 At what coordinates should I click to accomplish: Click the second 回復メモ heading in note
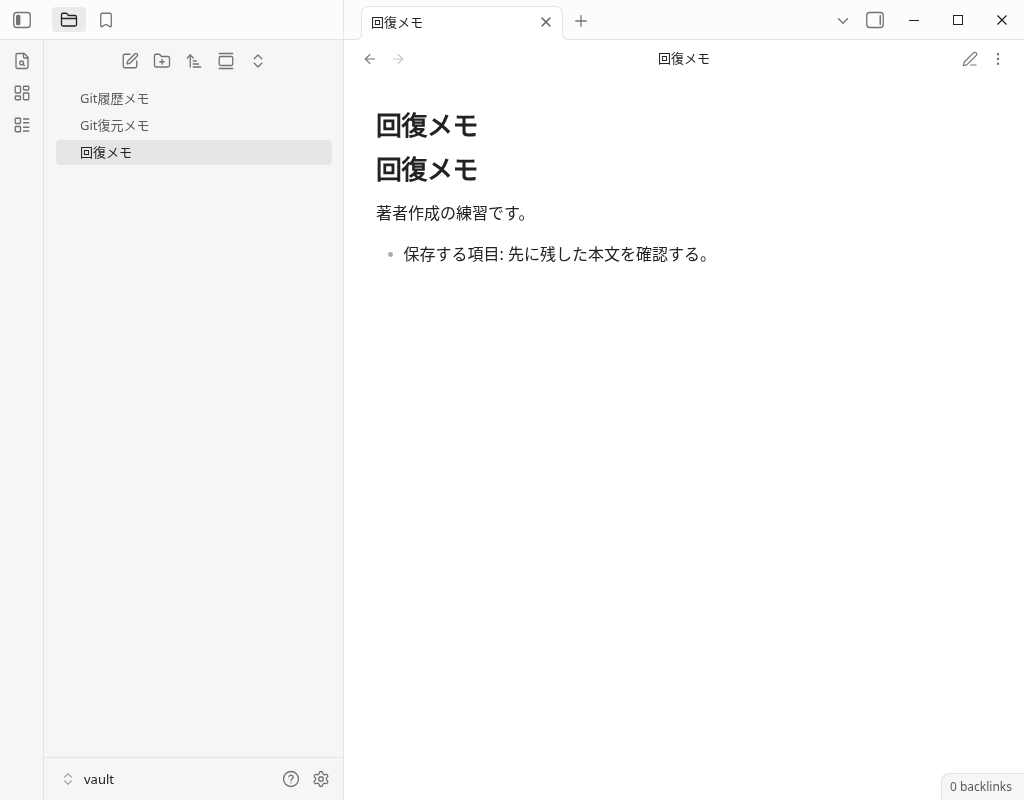coord(426,170)
